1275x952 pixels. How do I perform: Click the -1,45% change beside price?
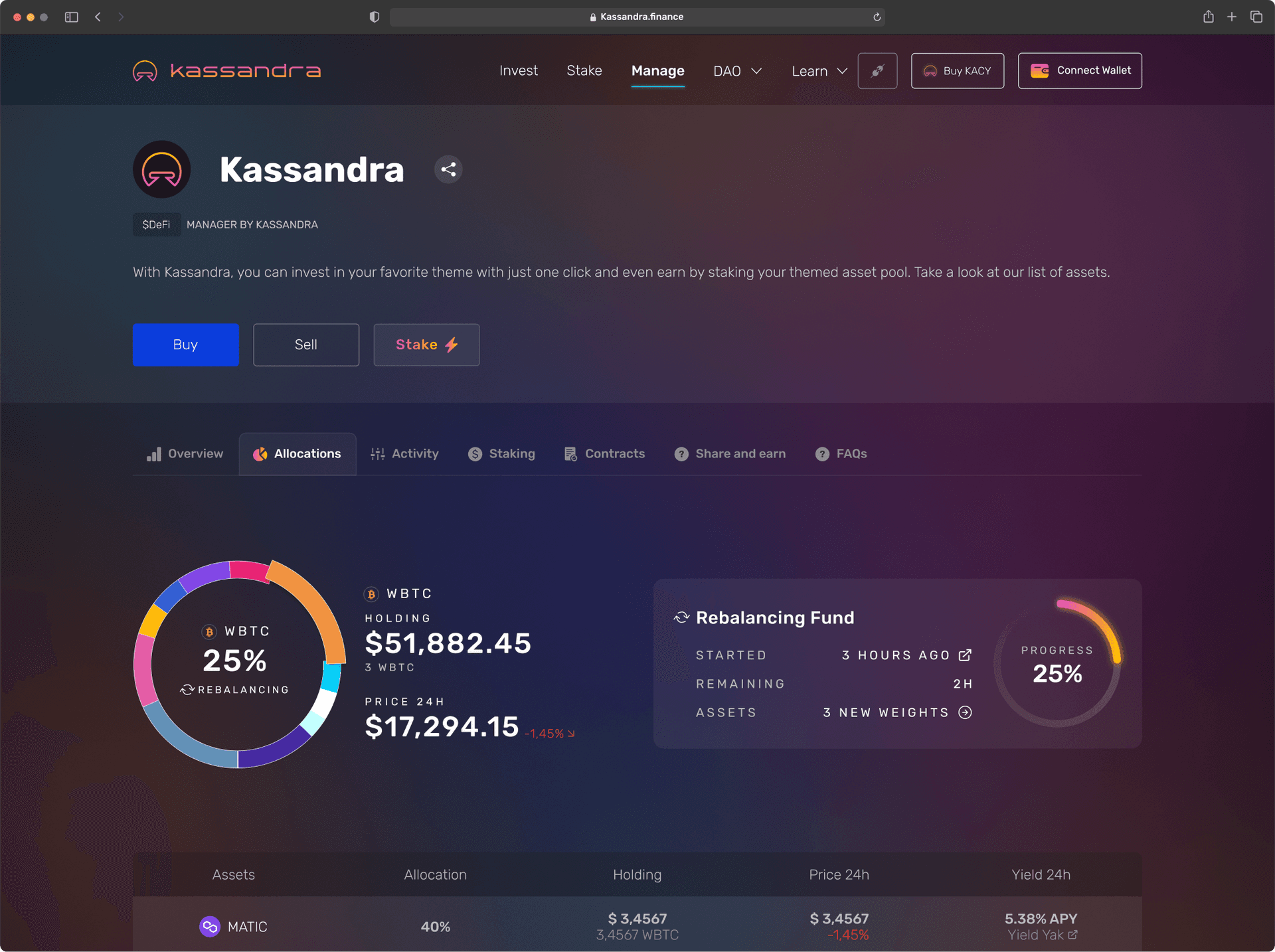(x=550, y=734)
